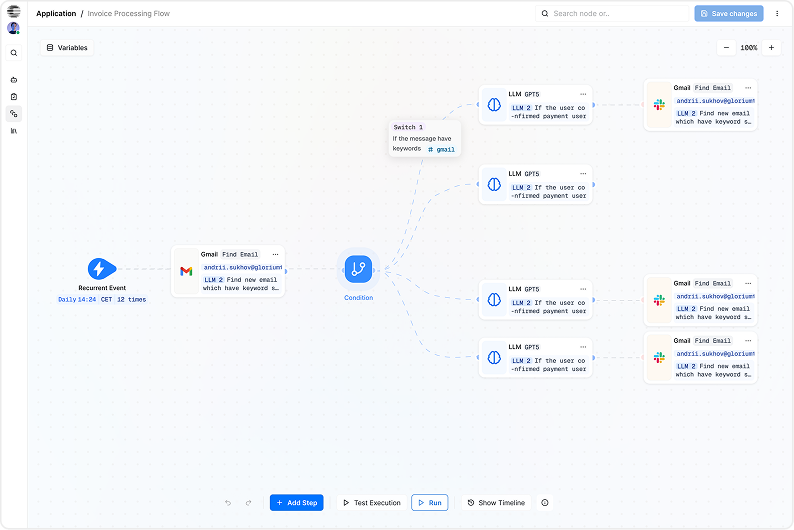Open the options menu on left Gmail Find Email node
Screen dimensions: 794x530
click(276, 254)
